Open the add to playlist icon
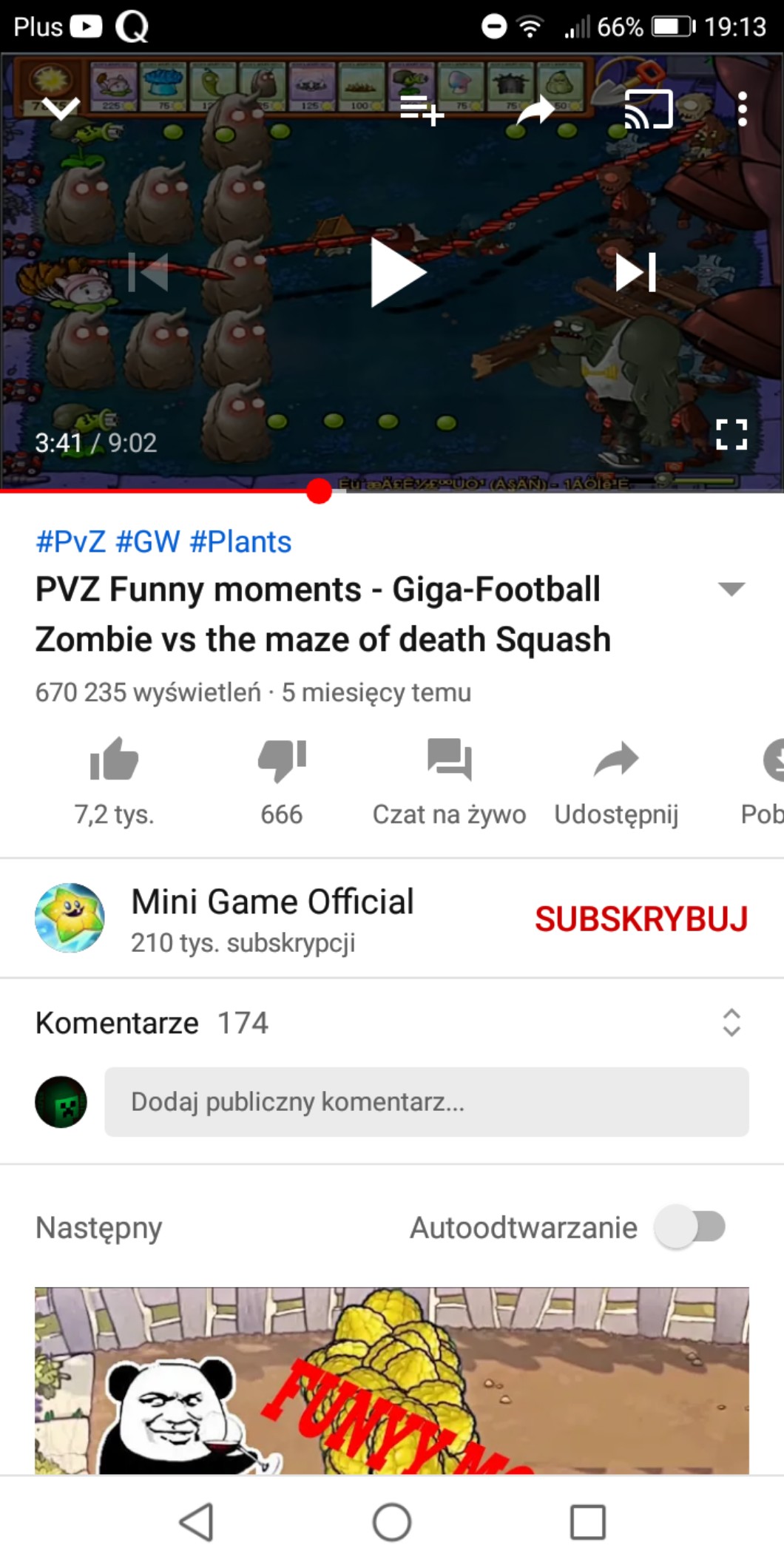Image resolution: width=784 pixels, height=1568 pixels. (x=422, y=110)
